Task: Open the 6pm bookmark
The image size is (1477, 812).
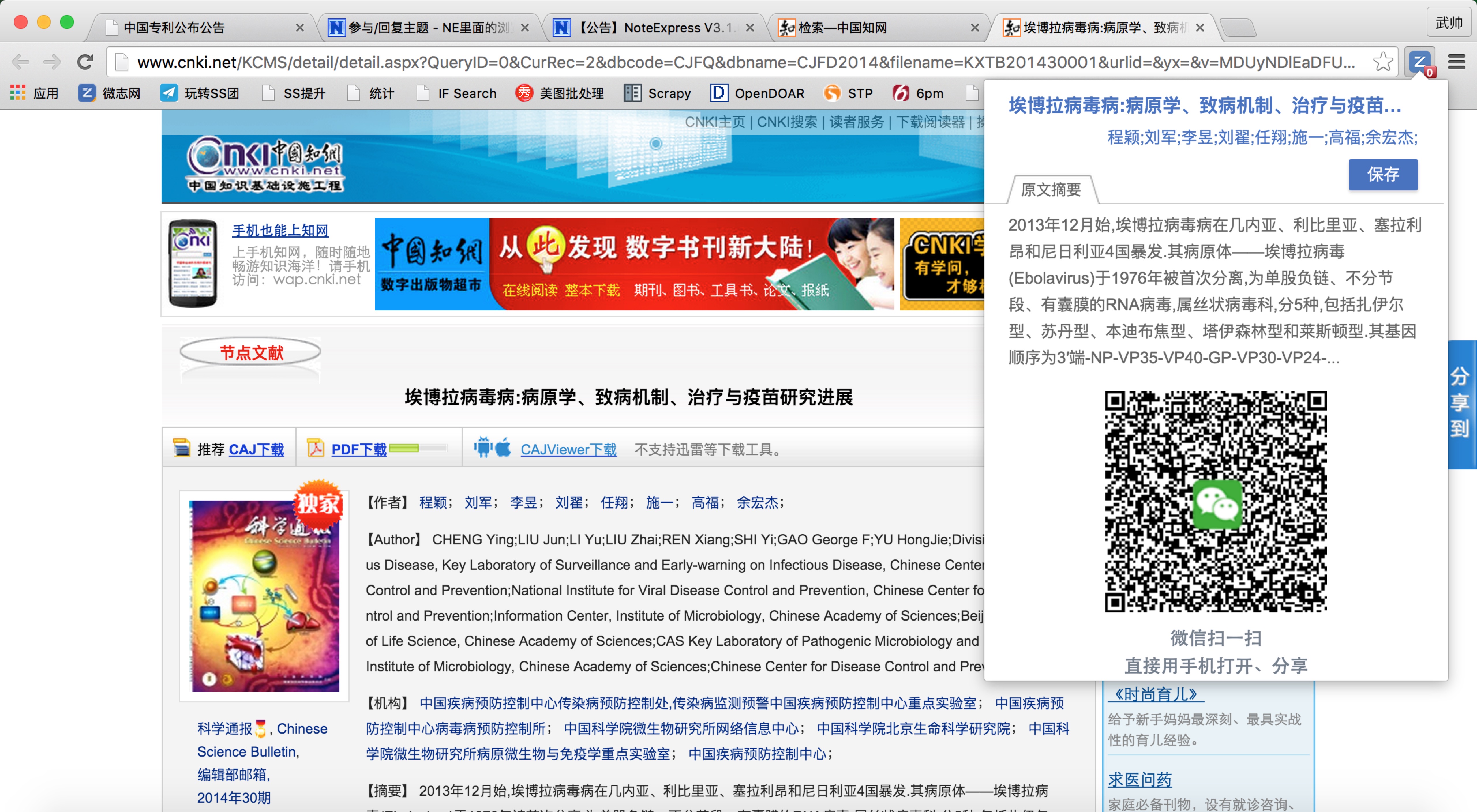Action: (917, 93)
